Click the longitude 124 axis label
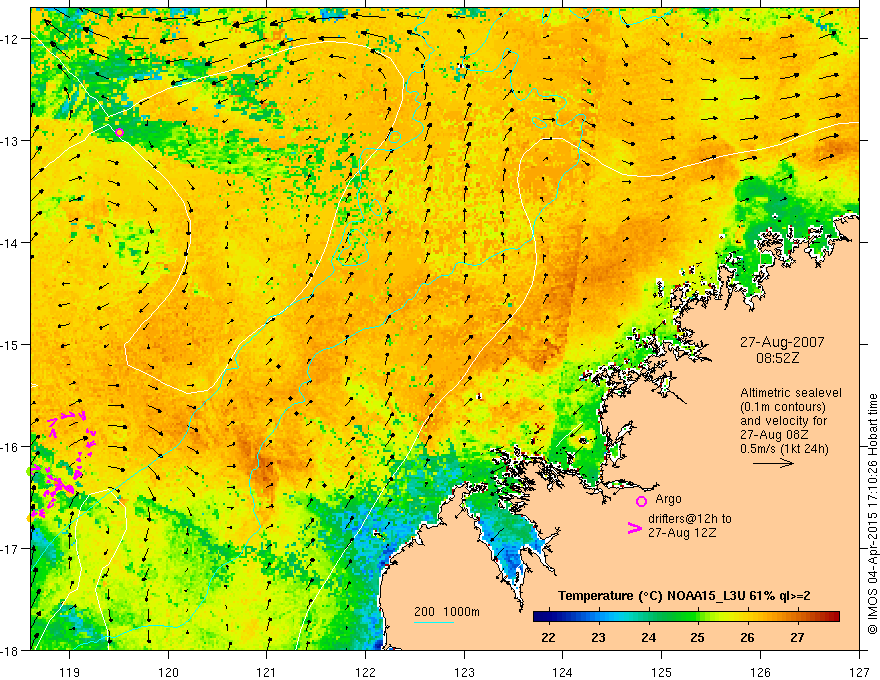Image resolution: width=880 pixels, height=680 pixels. click(x=563, y=672)
